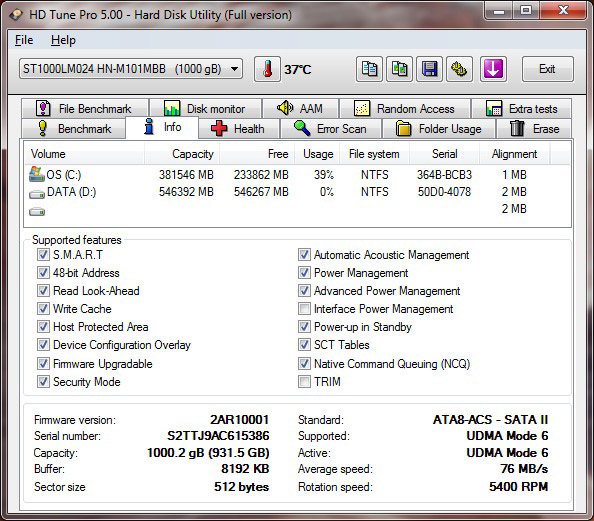Open the AAM tab
The image size is (594, 521).
point(300,108)
